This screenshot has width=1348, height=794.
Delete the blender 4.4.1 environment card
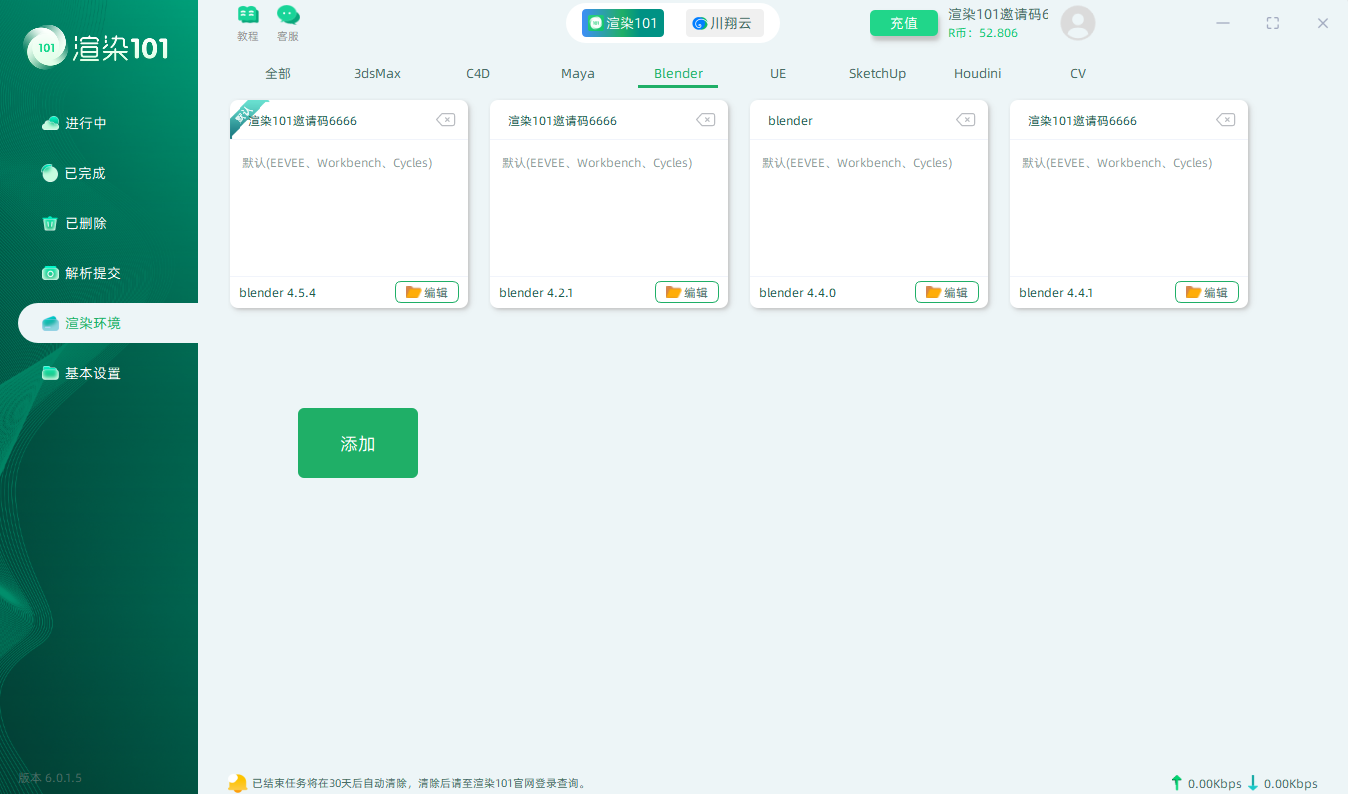(1225, 120)
